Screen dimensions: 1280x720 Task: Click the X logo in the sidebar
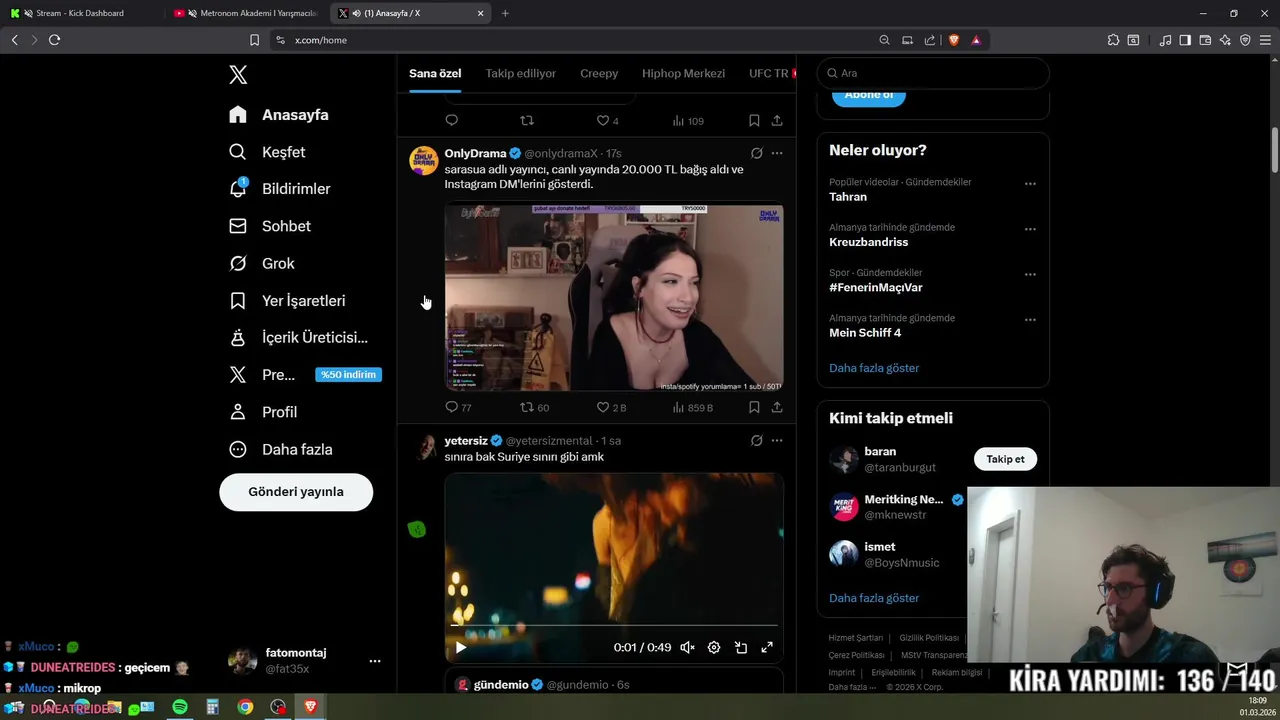pyautogui.click(x=238, y=74)
